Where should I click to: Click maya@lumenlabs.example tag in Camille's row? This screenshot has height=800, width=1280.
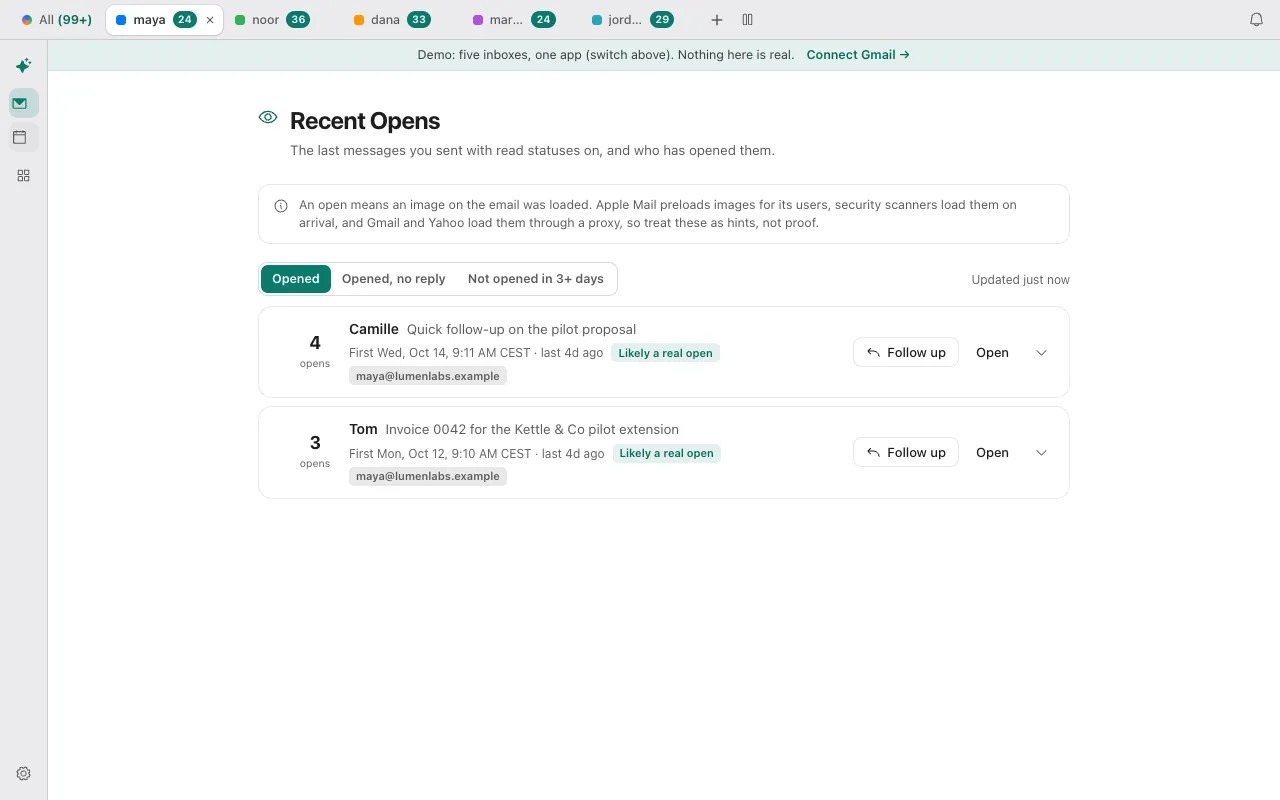tap(428, 376)
